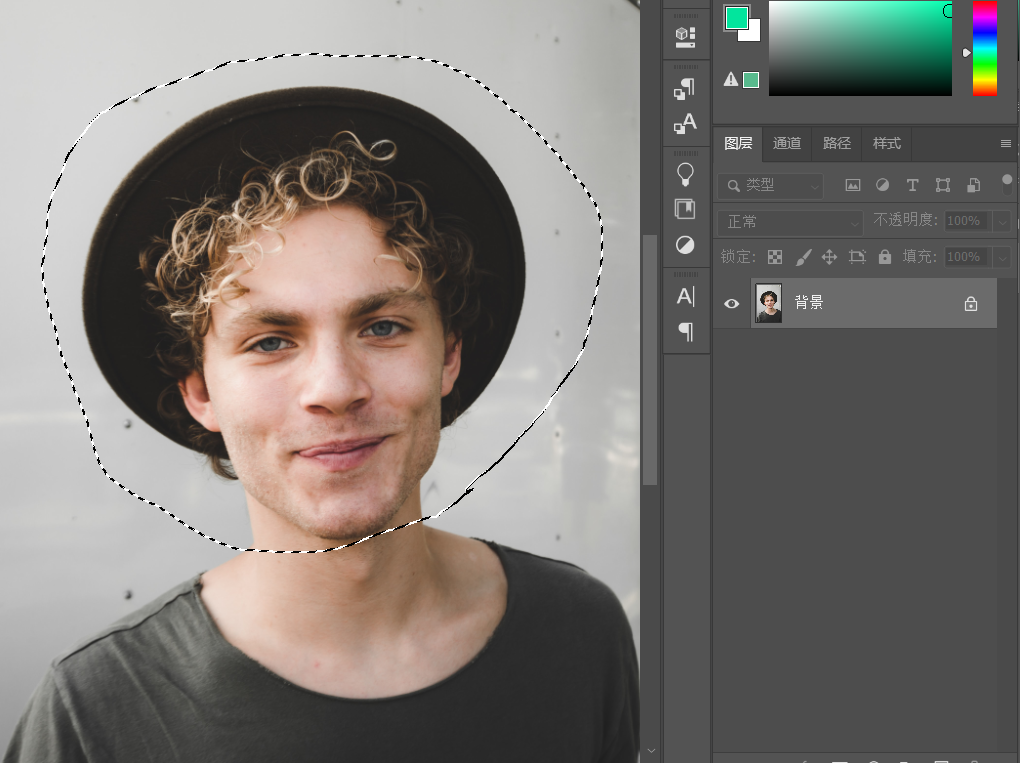Open the Character panel icon
The width and height of the screenshot is (1020, 763).
click(686, 297)
